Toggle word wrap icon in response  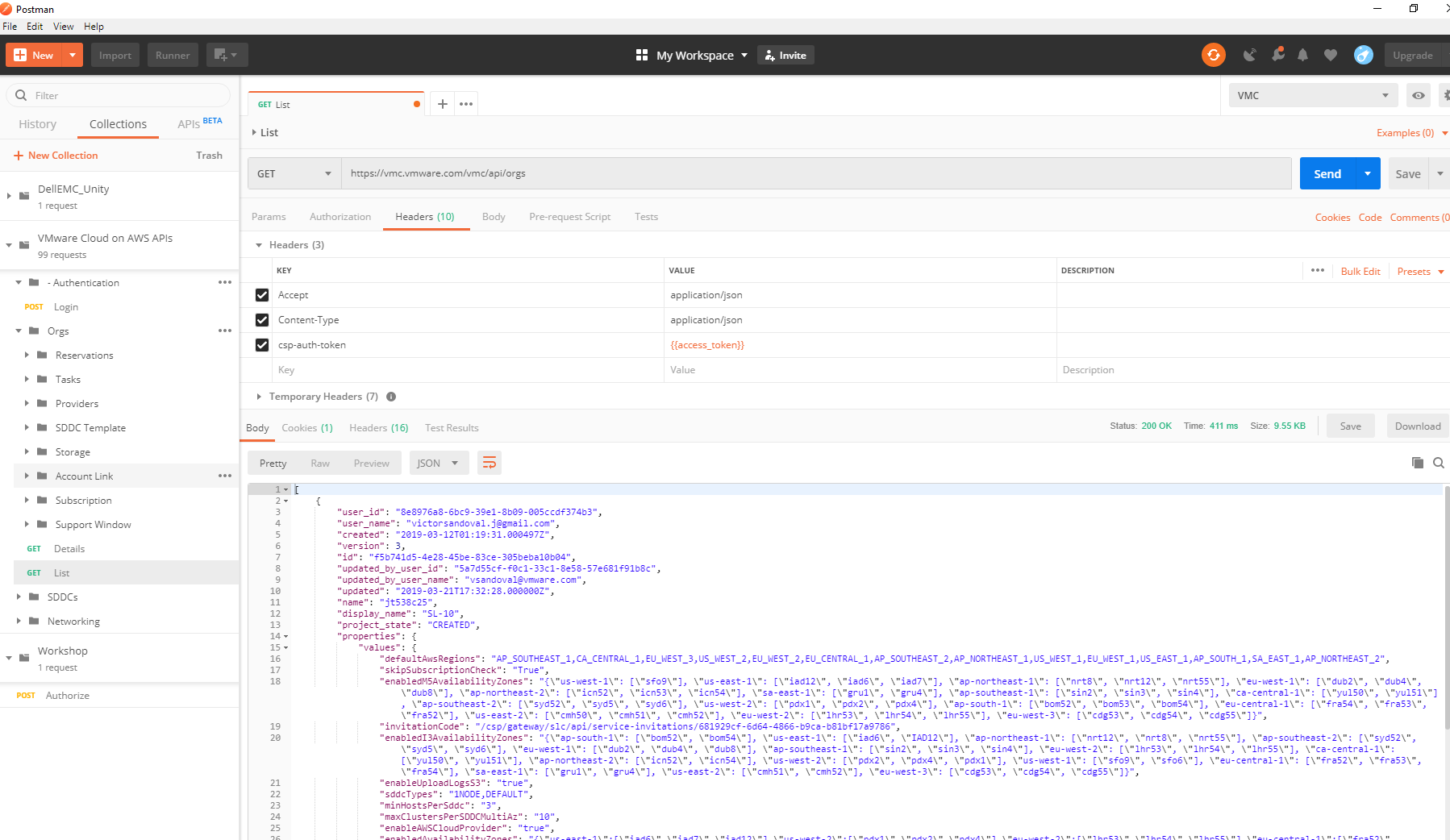click(x=489, y=463)
